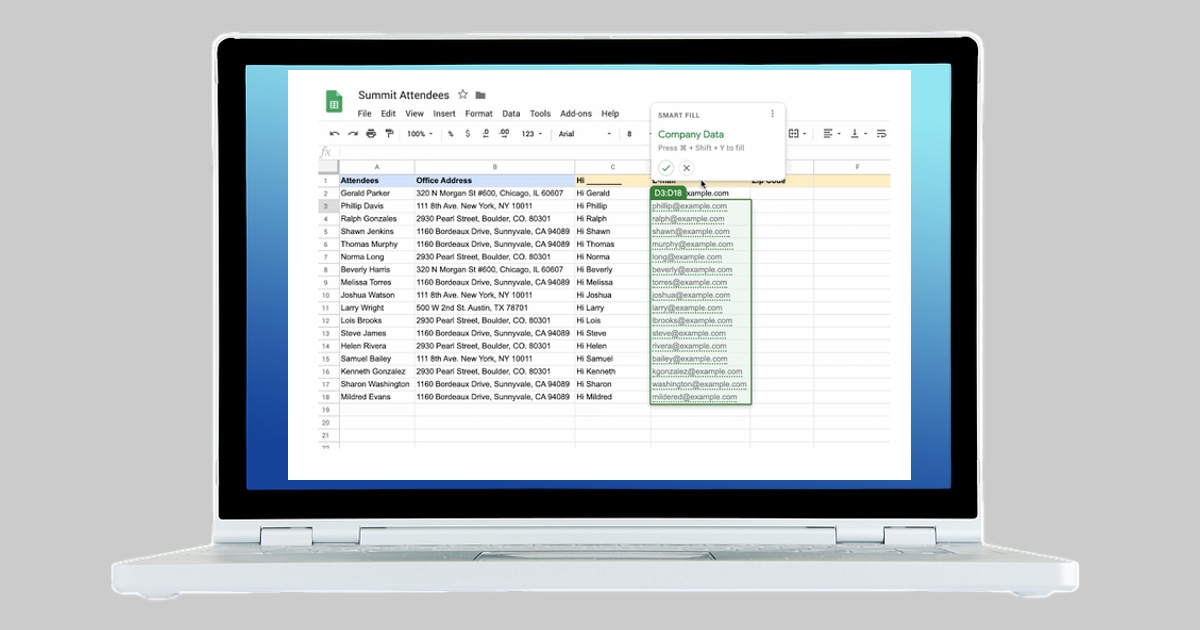The height and width of the screenshot is (630, 1200).
Task: Open the Data menu
Action: [511, 113]
